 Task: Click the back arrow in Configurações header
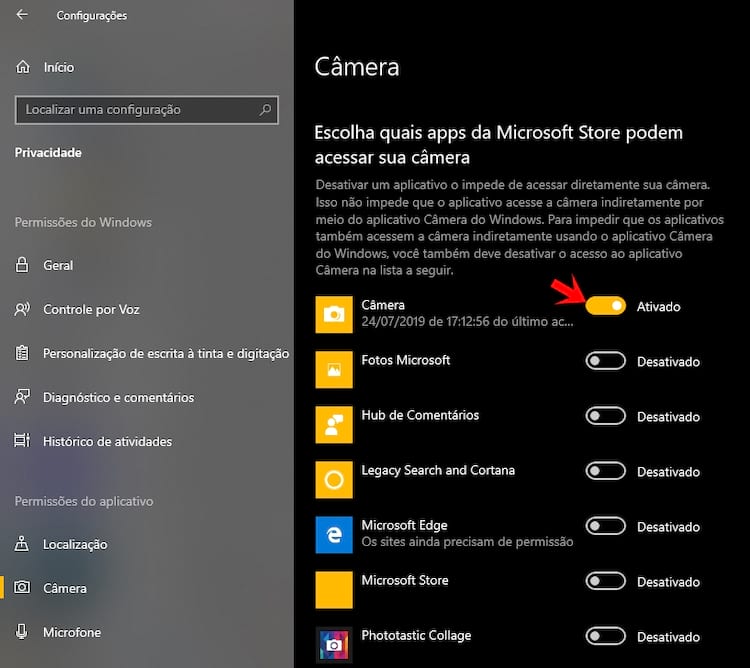click(x=23, y=15)
